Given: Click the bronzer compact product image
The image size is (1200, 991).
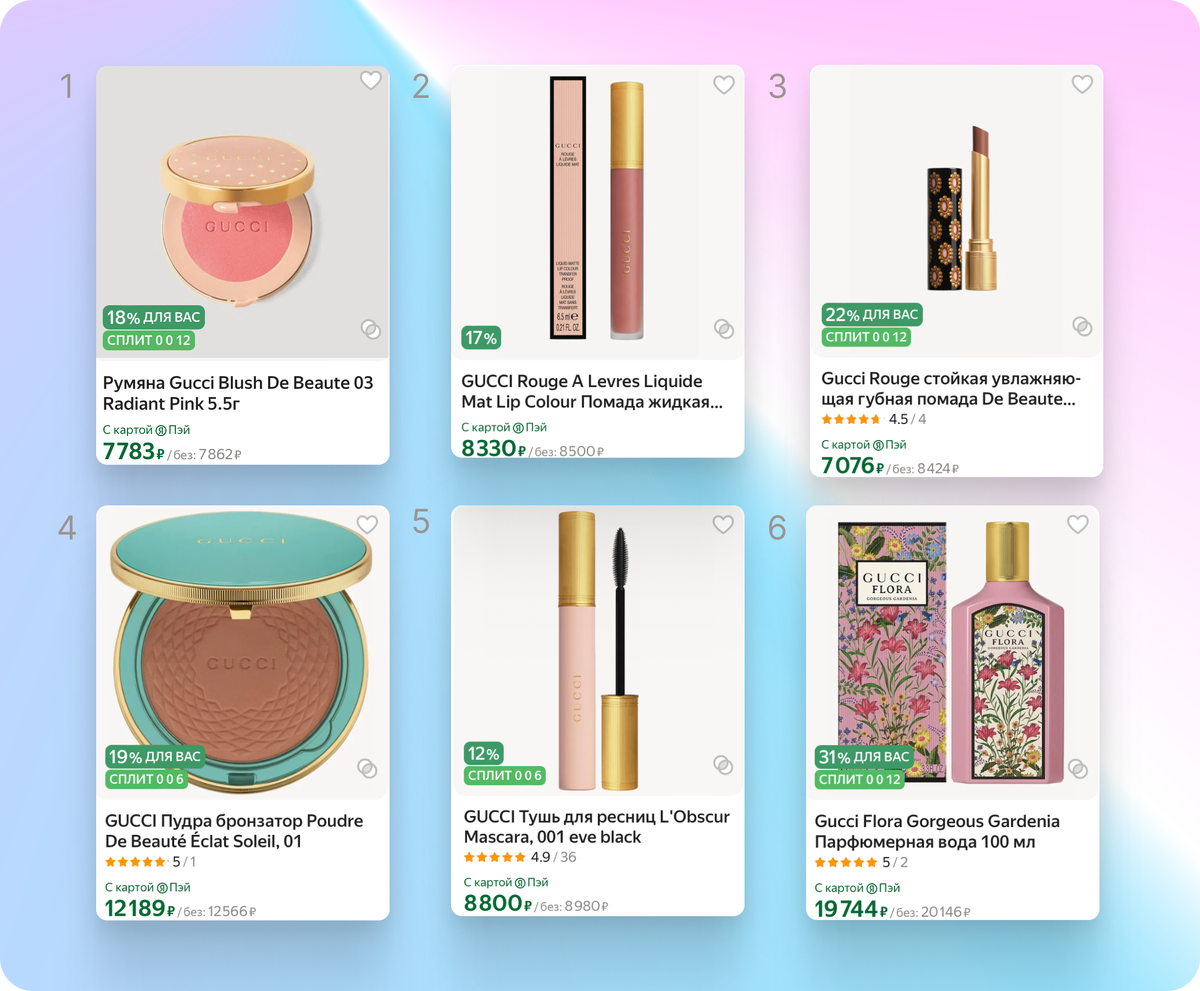Looking at the screenshot, I should (x=242, y=652).
